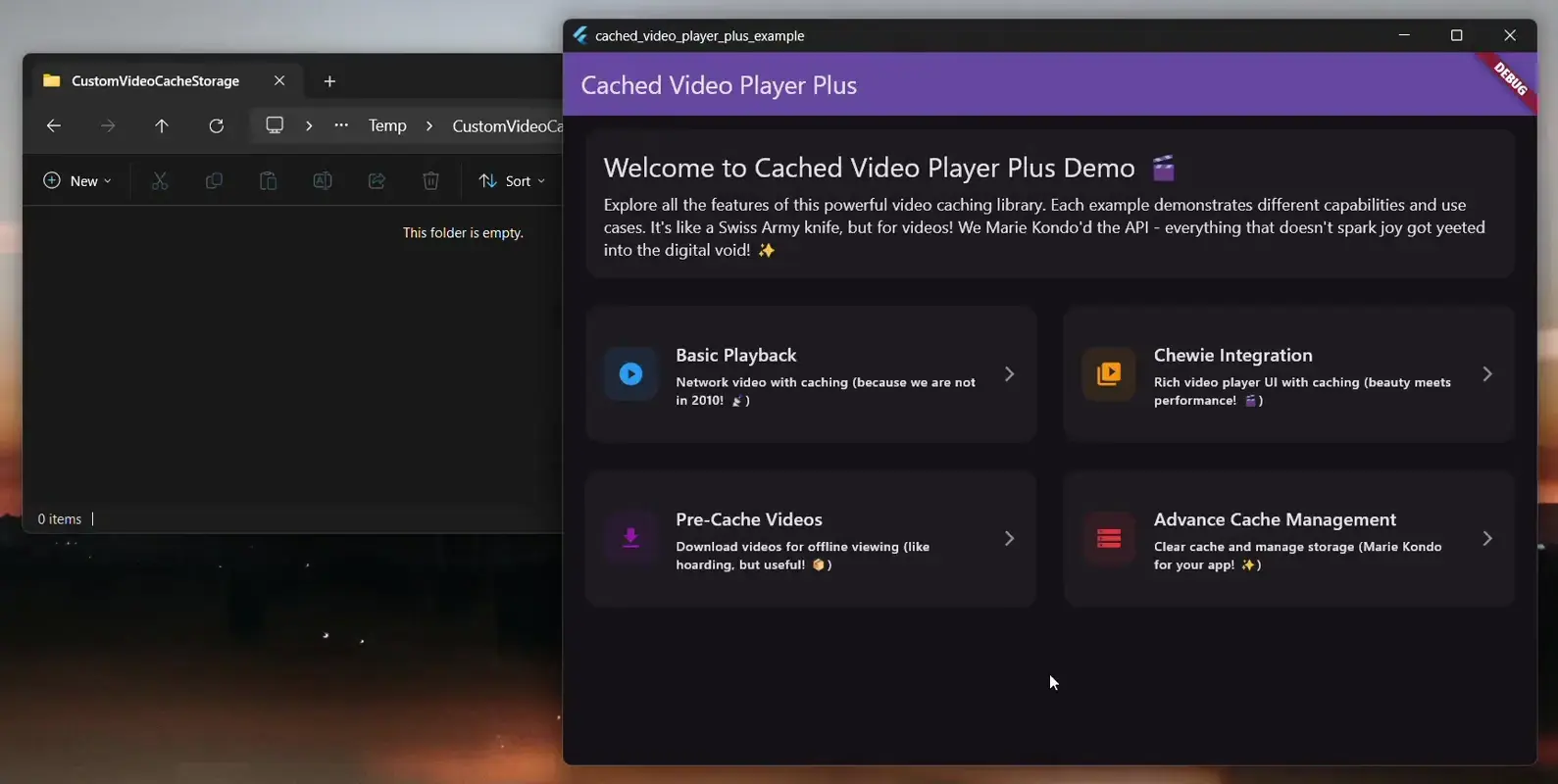Minimize the cached_video_player_plus_example window
Viewport: 1558px width, 784px height.
(x=1404, y=35)
